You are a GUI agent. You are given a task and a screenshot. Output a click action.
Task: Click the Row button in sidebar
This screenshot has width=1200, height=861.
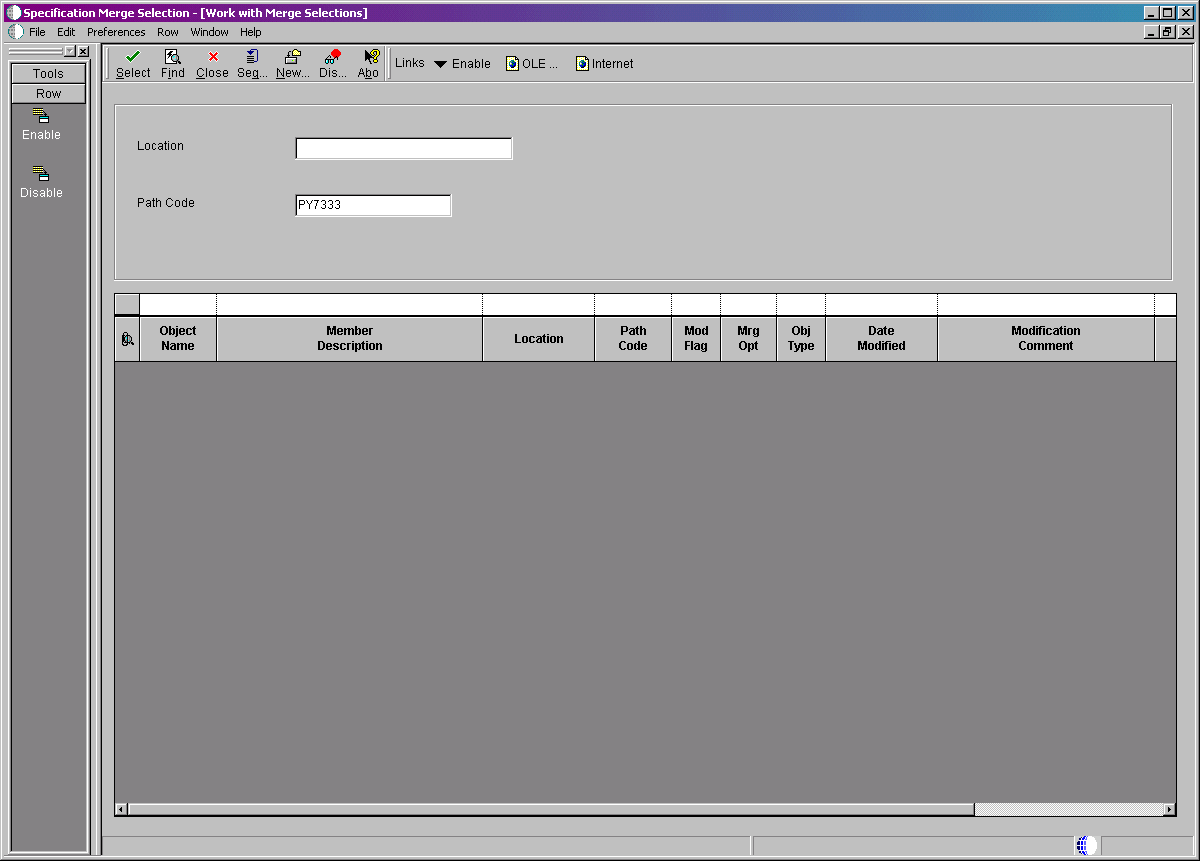pyautogui.click(x=48, y=93)
